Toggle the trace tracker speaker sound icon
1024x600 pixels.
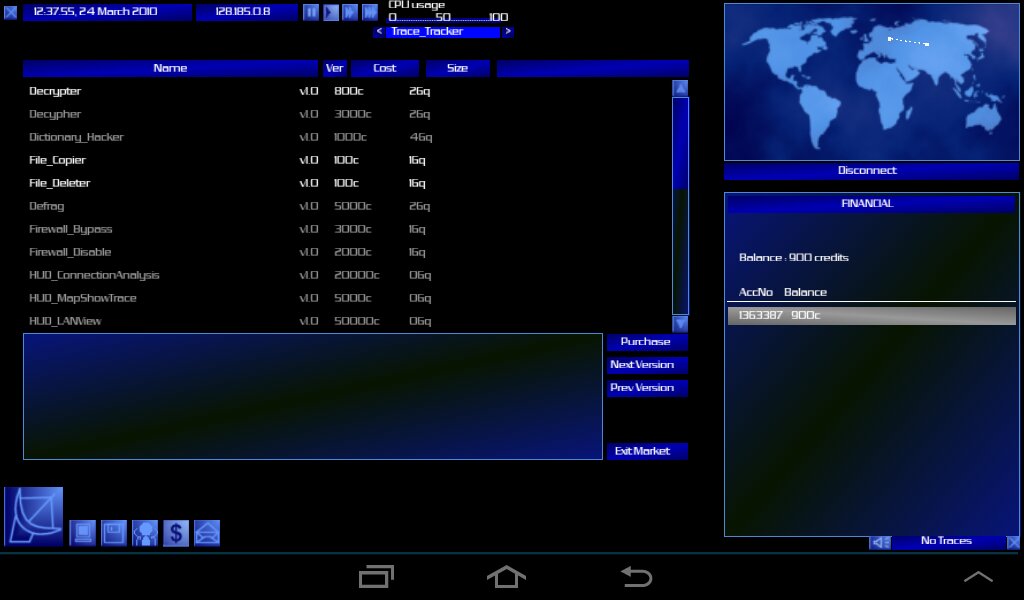pyautogui.click(x=879, y=542)
